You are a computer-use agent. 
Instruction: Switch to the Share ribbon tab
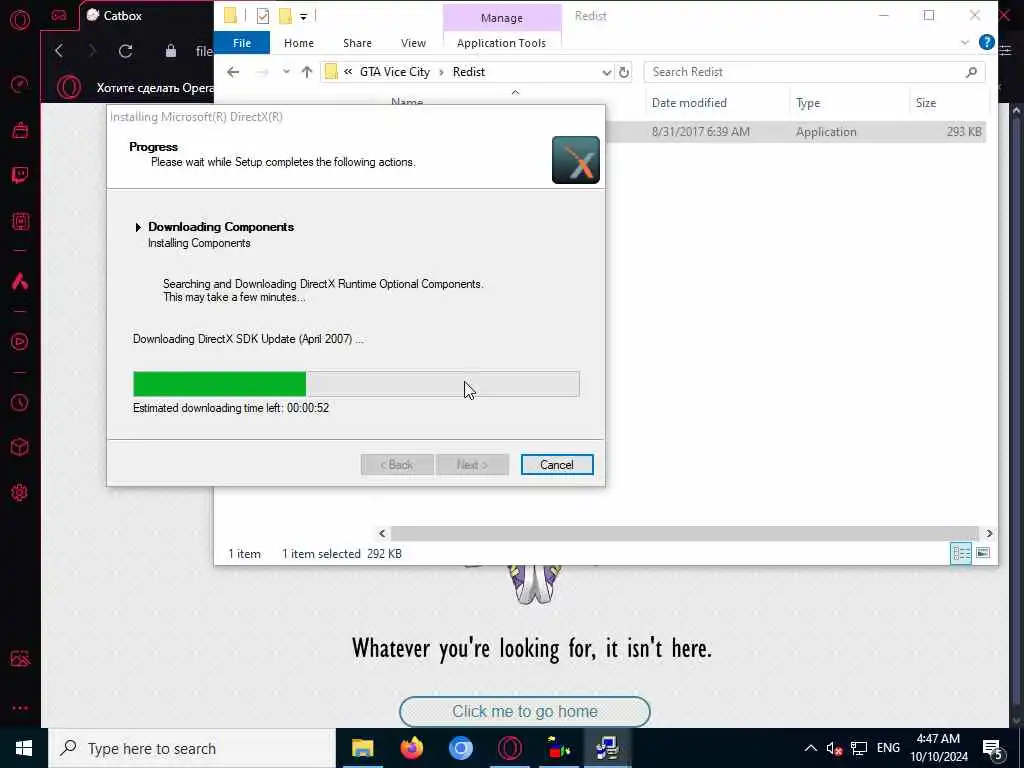click(x=357, y=43)
